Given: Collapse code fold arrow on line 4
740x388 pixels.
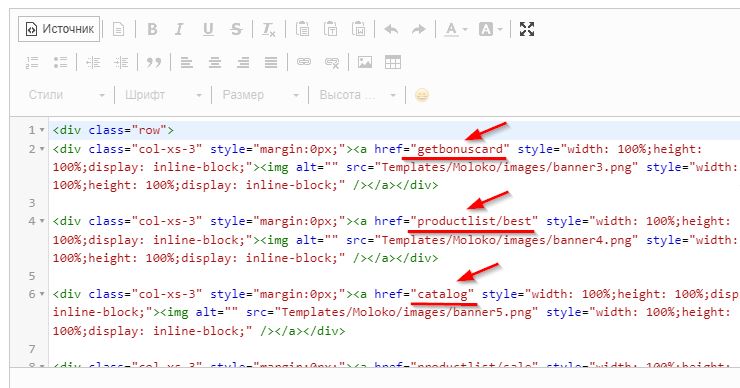Looking at the screenshot, I should click(42, 221).
